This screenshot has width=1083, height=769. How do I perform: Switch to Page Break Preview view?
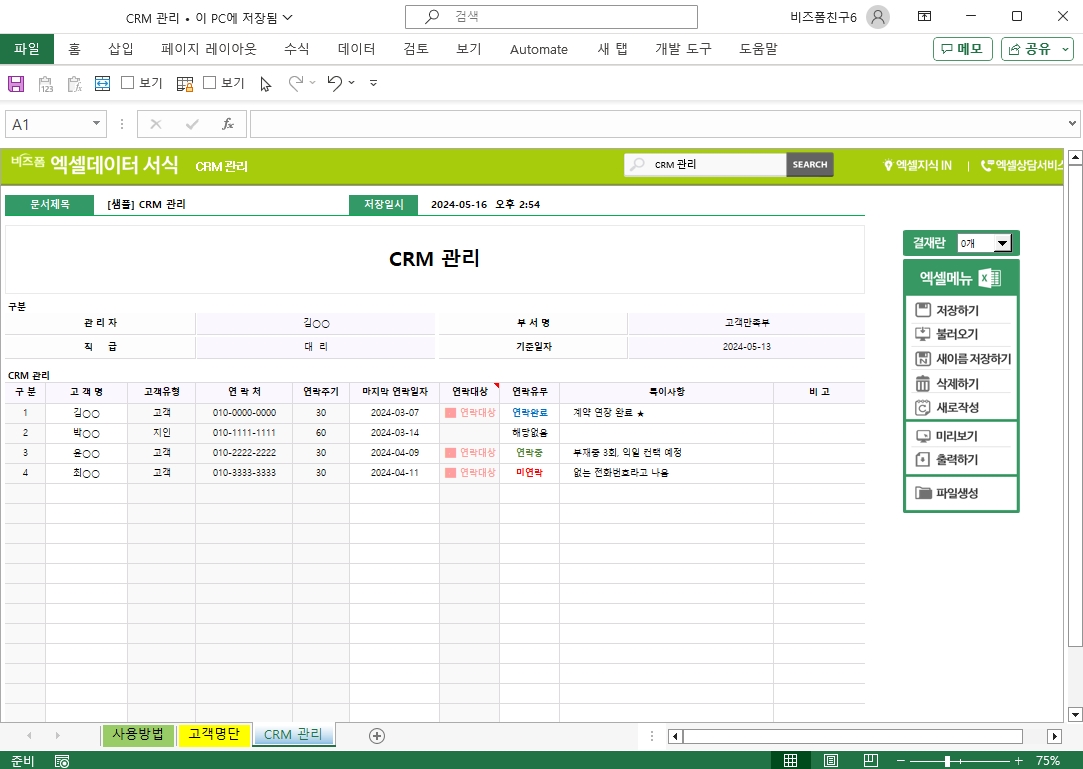[870, 761]
